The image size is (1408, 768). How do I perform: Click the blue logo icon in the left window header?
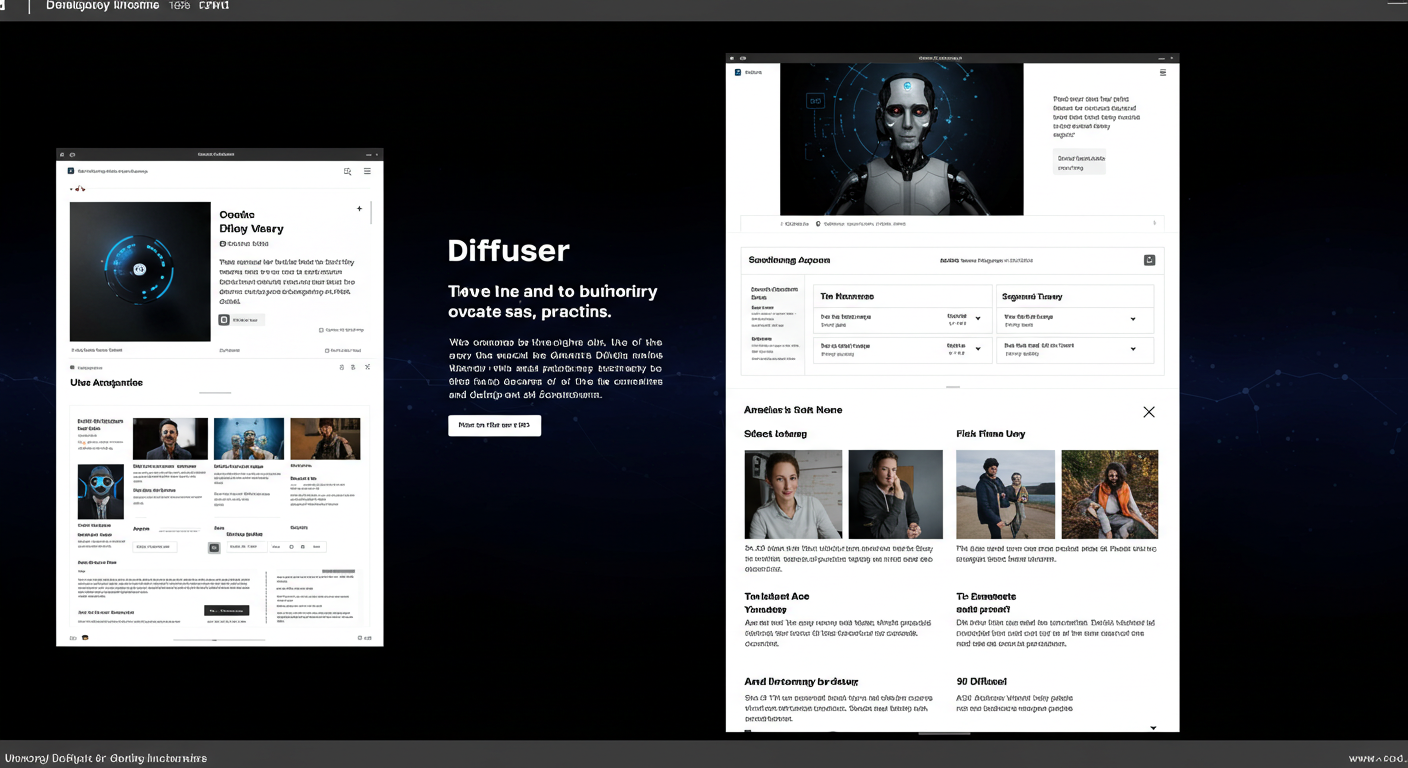tap(70, 171)
